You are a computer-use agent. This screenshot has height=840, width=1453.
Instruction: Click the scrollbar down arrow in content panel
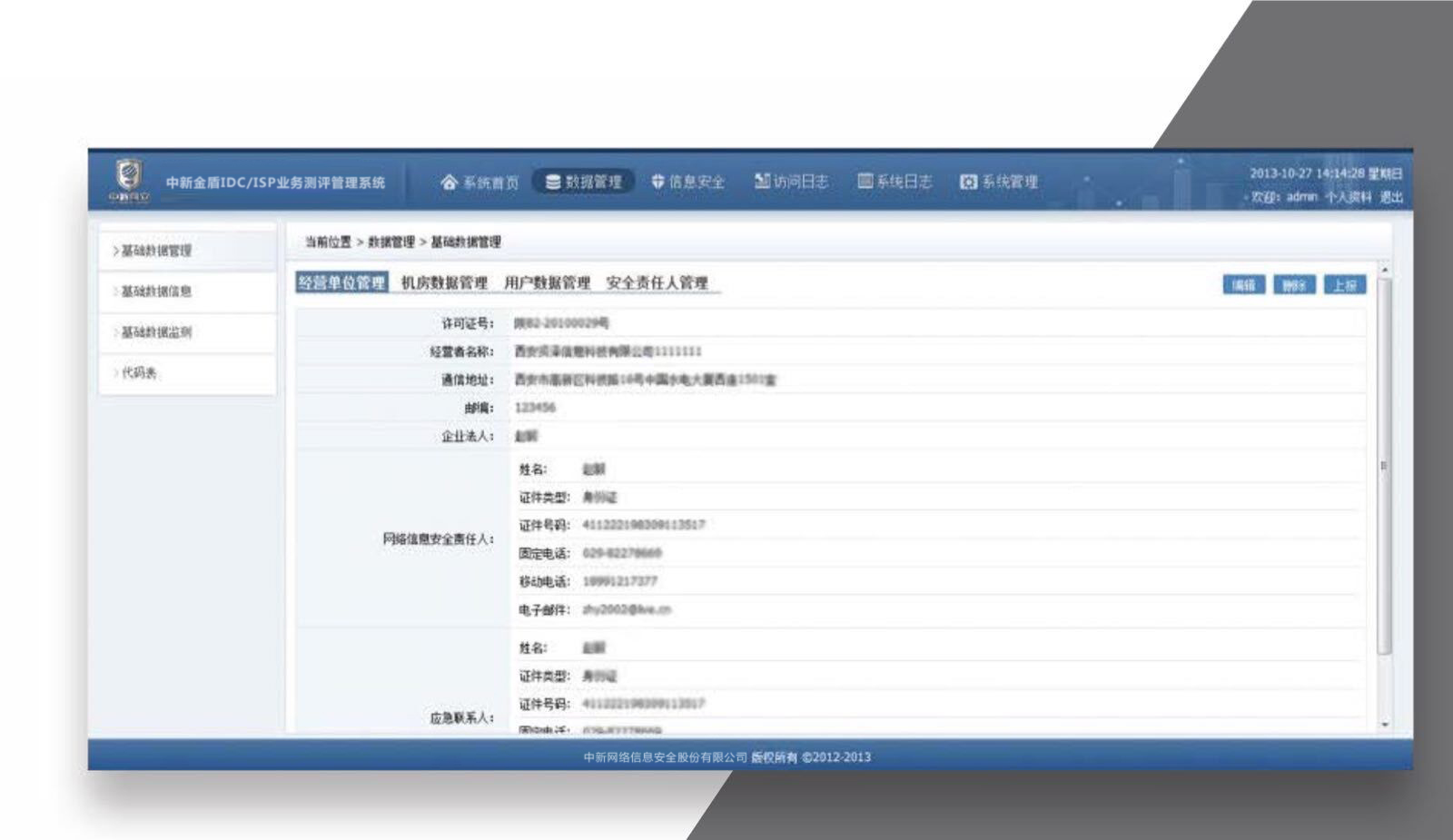tap(1384, 725)
